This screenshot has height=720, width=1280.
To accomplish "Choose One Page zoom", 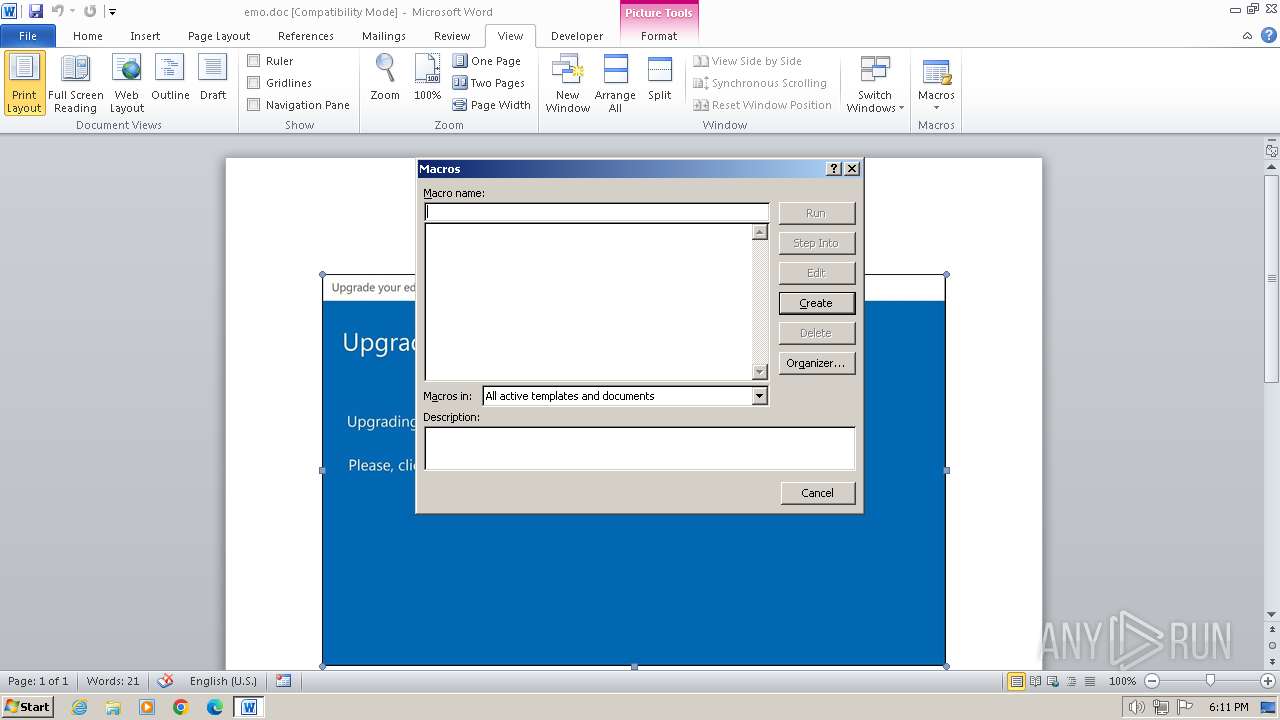I will (487, 61).
